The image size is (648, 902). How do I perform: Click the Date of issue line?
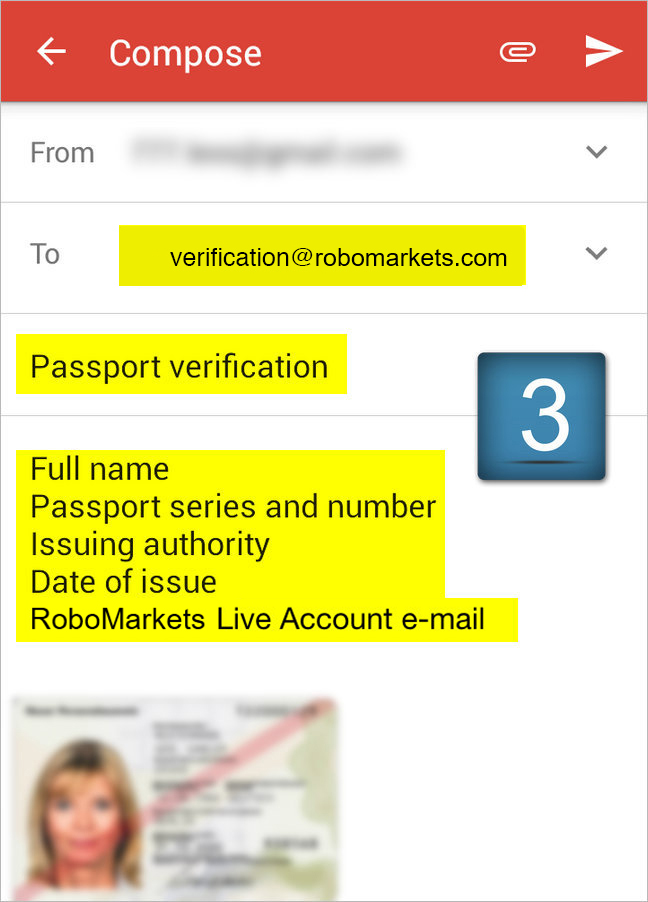click(124, 582)
